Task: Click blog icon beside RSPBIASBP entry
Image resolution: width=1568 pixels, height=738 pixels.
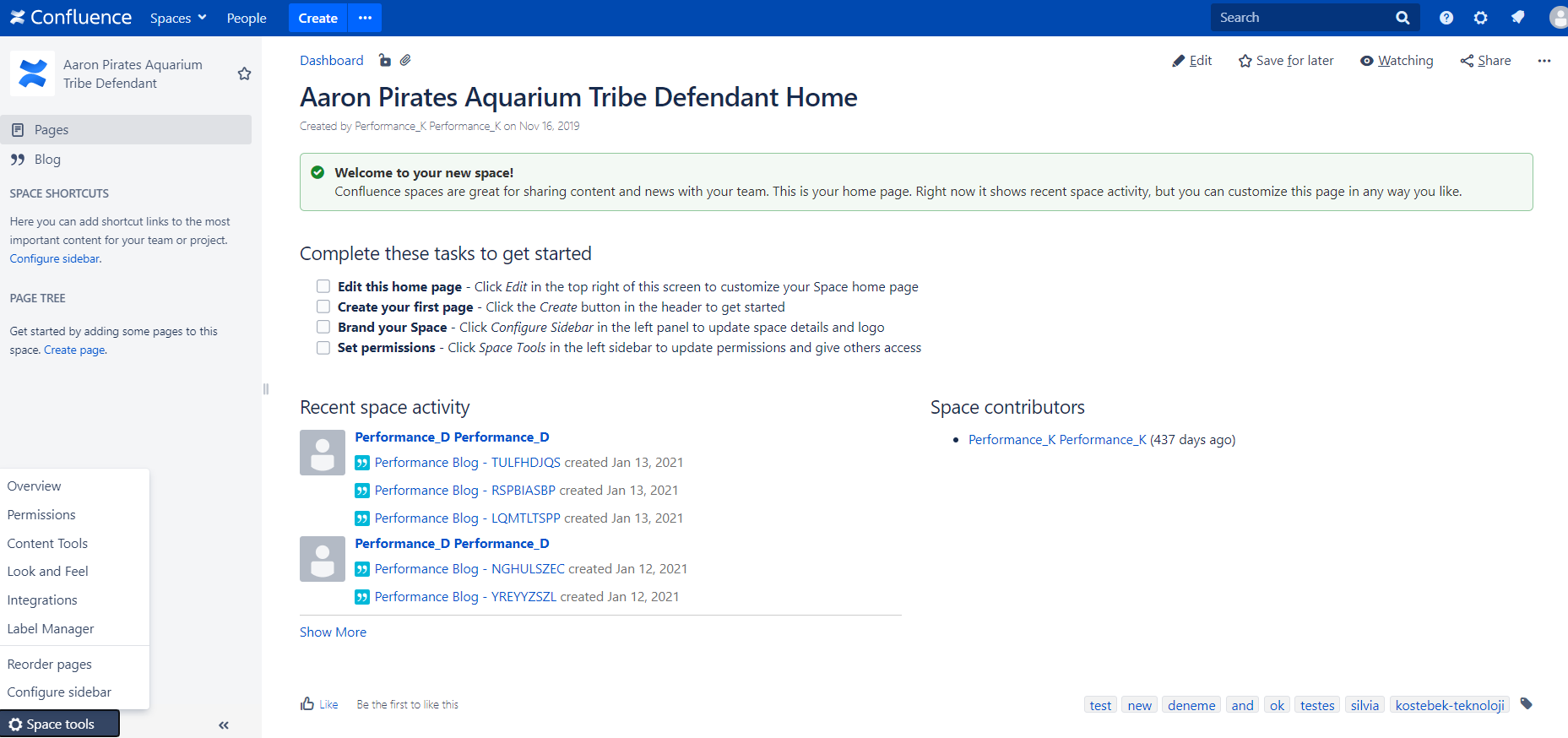Action: [x=362, y=491]
